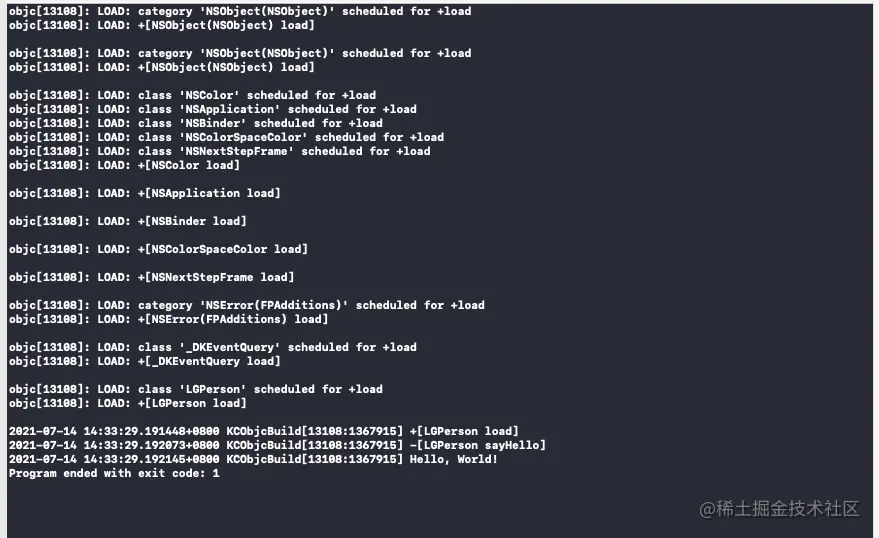Click the +[NSColorSpaceColor load] log entry

point(158,249)
